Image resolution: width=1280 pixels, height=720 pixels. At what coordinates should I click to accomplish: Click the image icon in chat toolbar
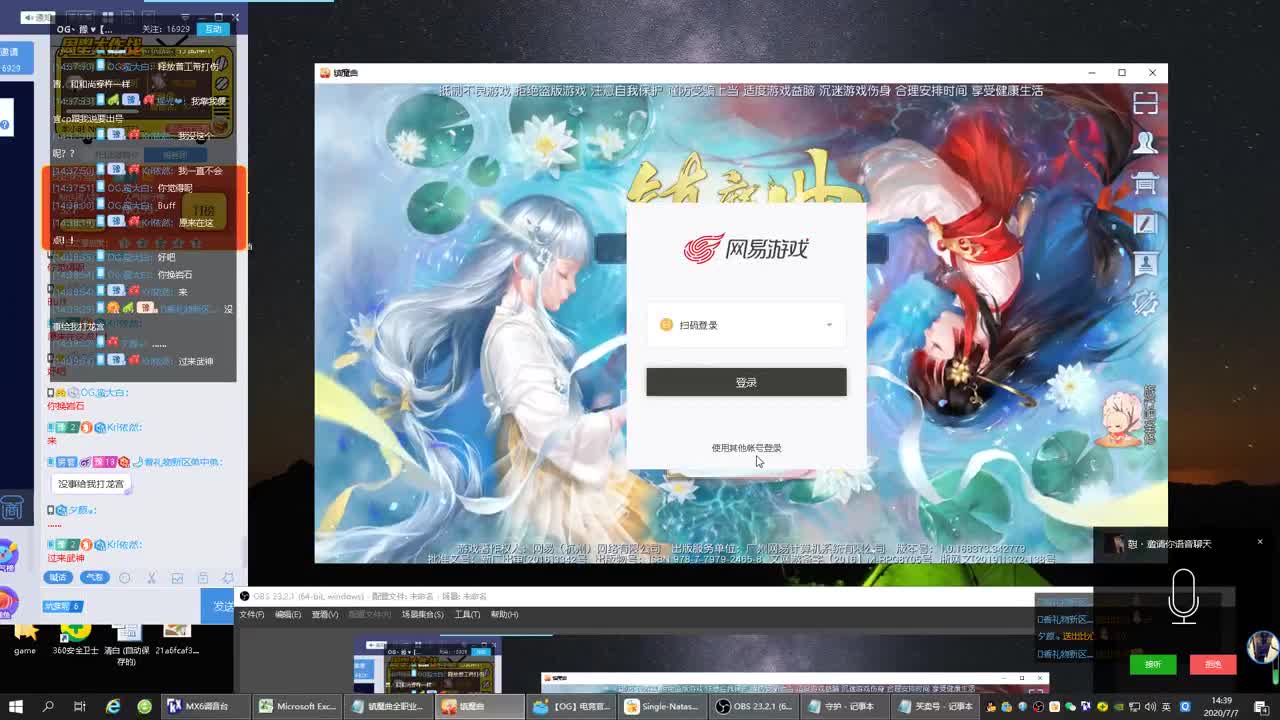click(x=177, y=578)
